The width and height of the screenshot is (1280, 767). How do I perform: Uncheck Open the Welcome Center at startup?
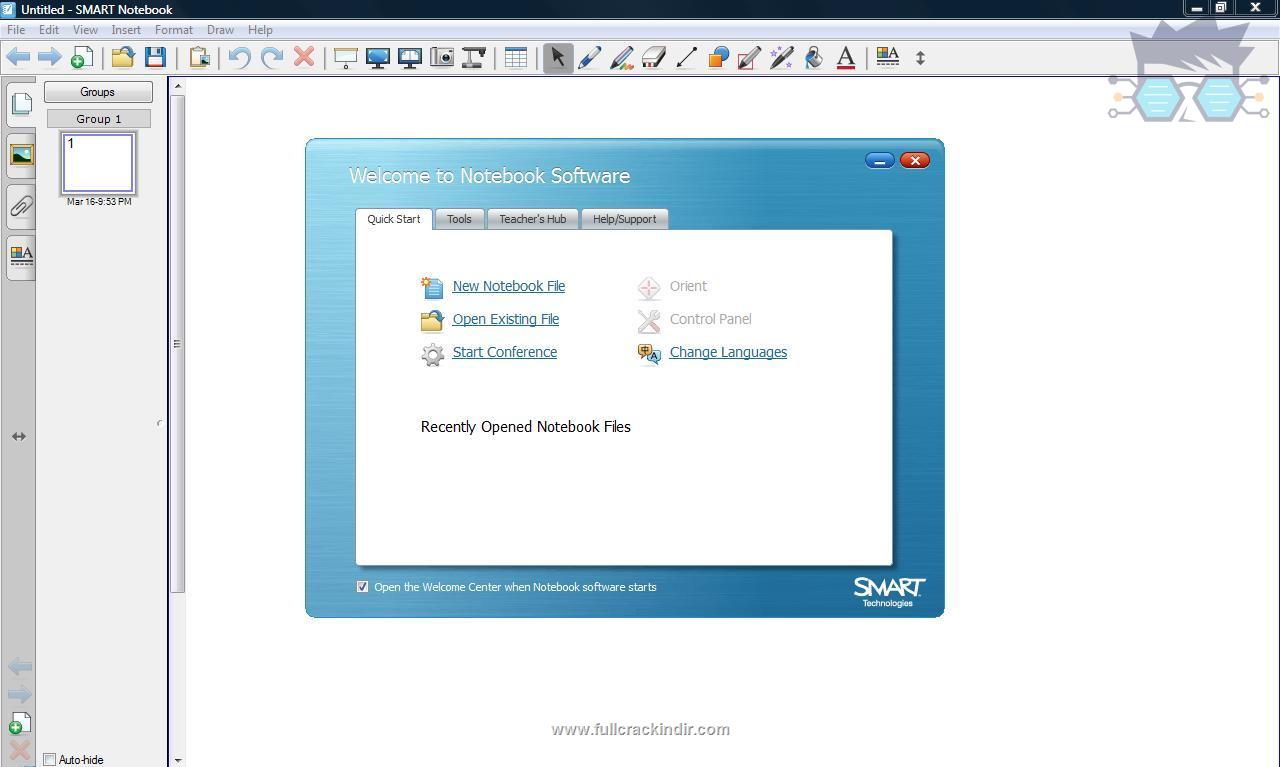click(362, 587)
